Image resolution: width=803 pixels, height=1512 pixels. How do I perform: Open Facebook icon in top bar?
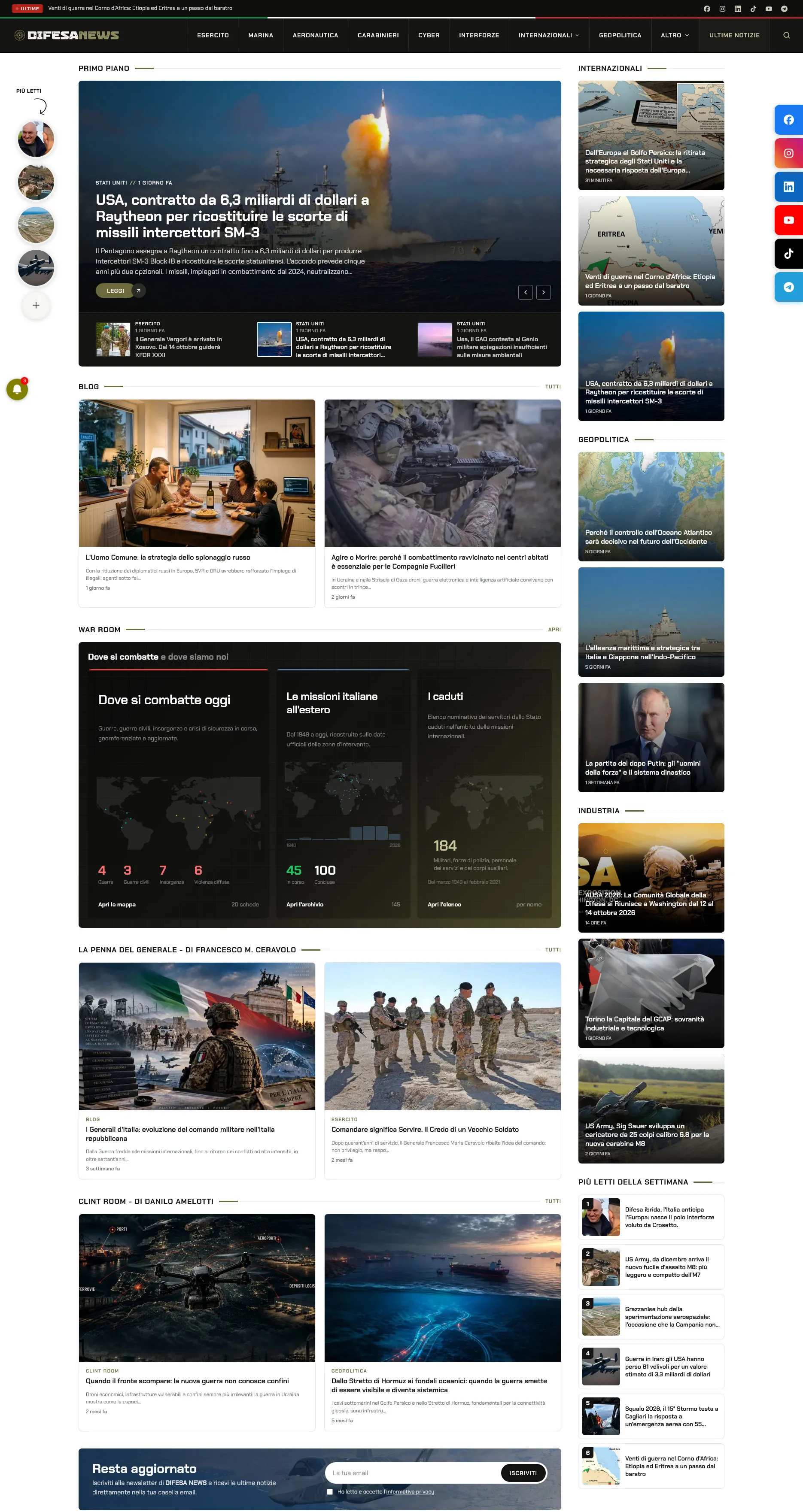(707, 9)
